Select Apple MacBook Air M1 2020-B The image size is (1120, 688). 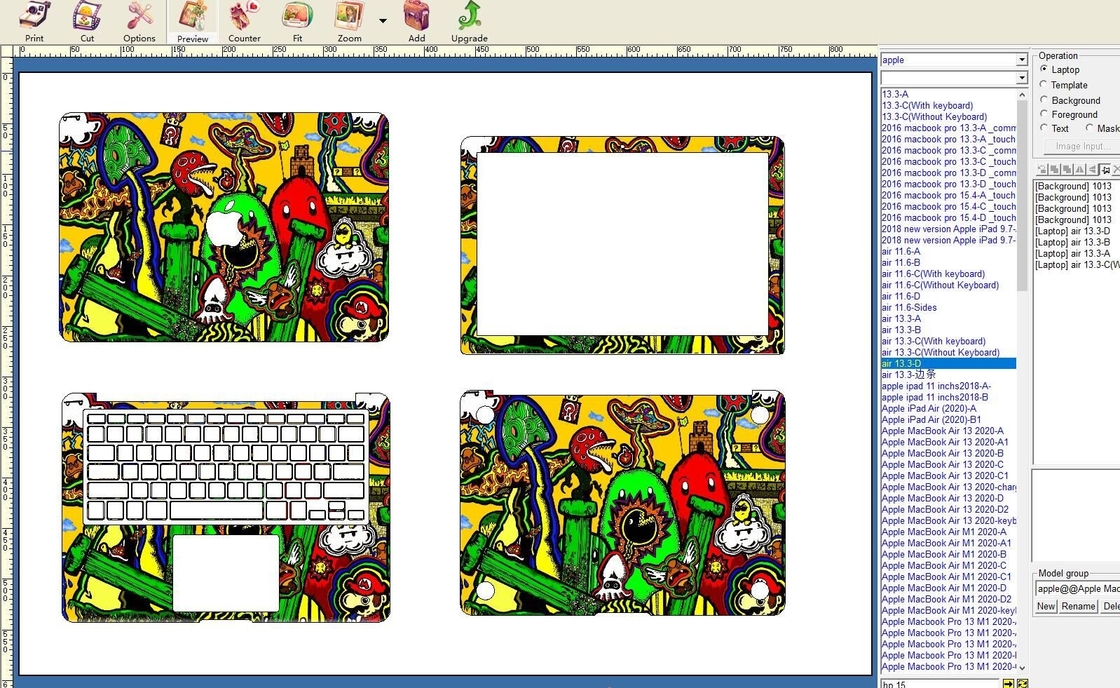944,554
